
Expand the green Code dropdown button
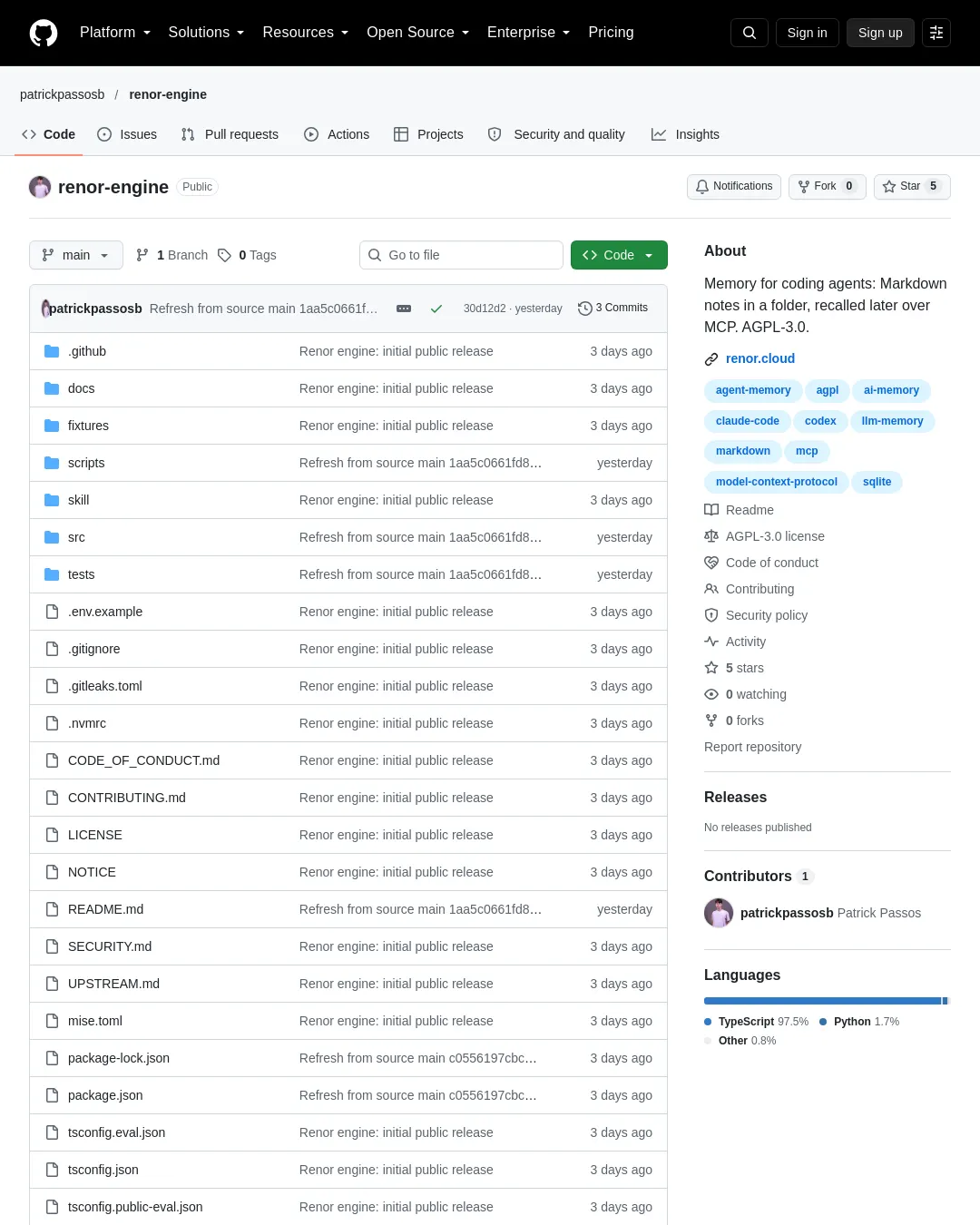(x=619, y=255)
